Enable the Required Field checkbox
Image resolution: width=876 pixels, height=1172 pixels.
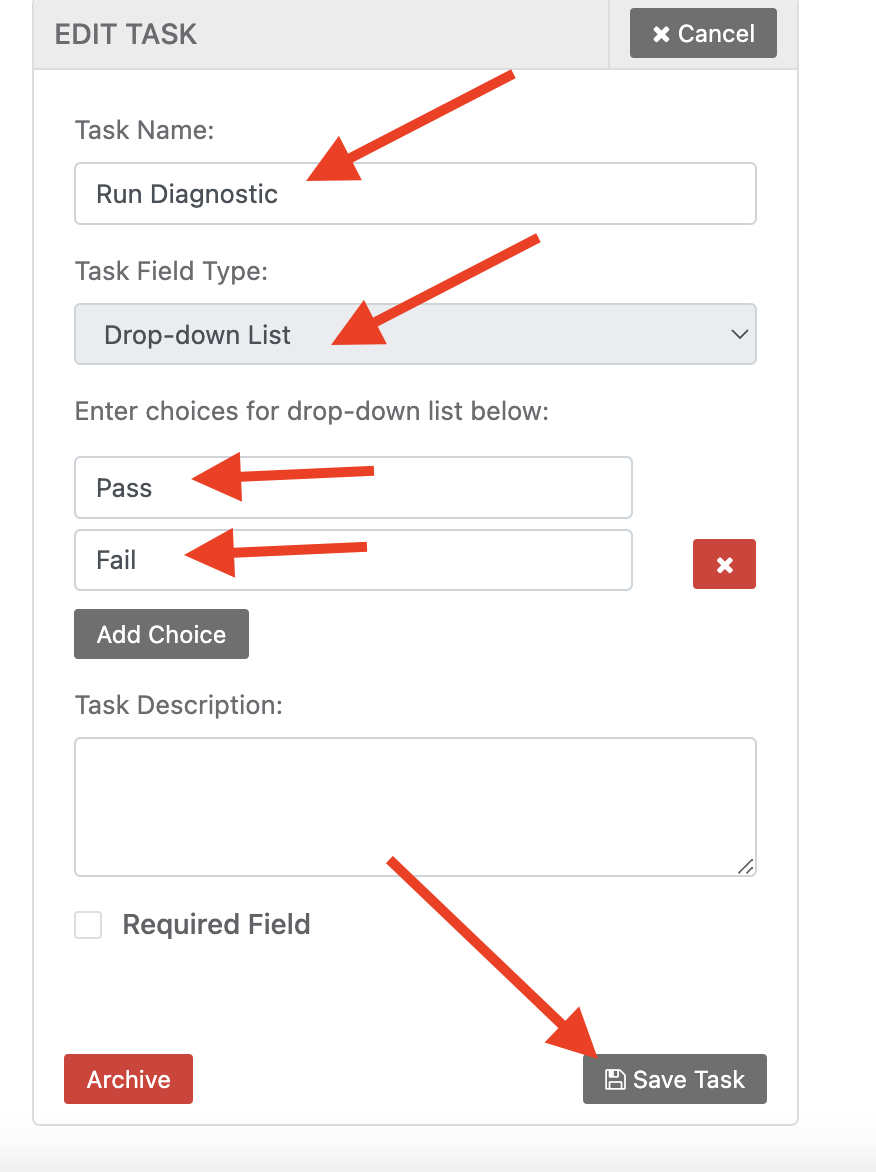88,924
